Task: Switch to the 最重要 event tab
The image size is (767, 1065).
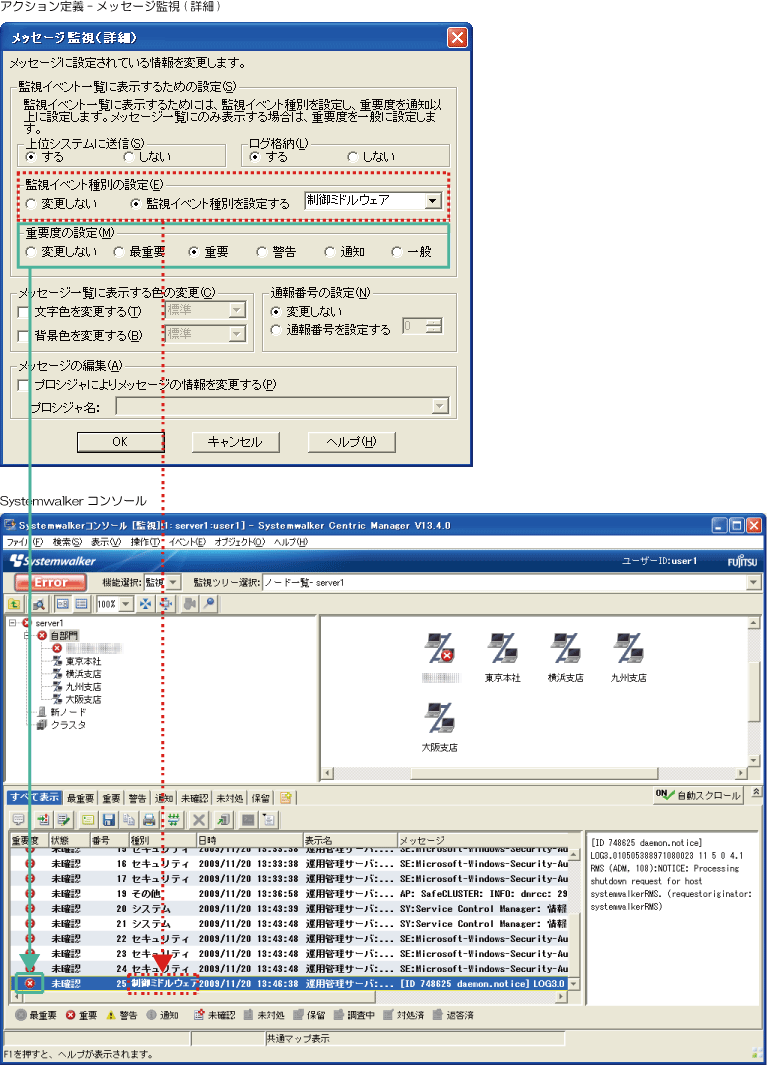Action: (x=80, y=799)
